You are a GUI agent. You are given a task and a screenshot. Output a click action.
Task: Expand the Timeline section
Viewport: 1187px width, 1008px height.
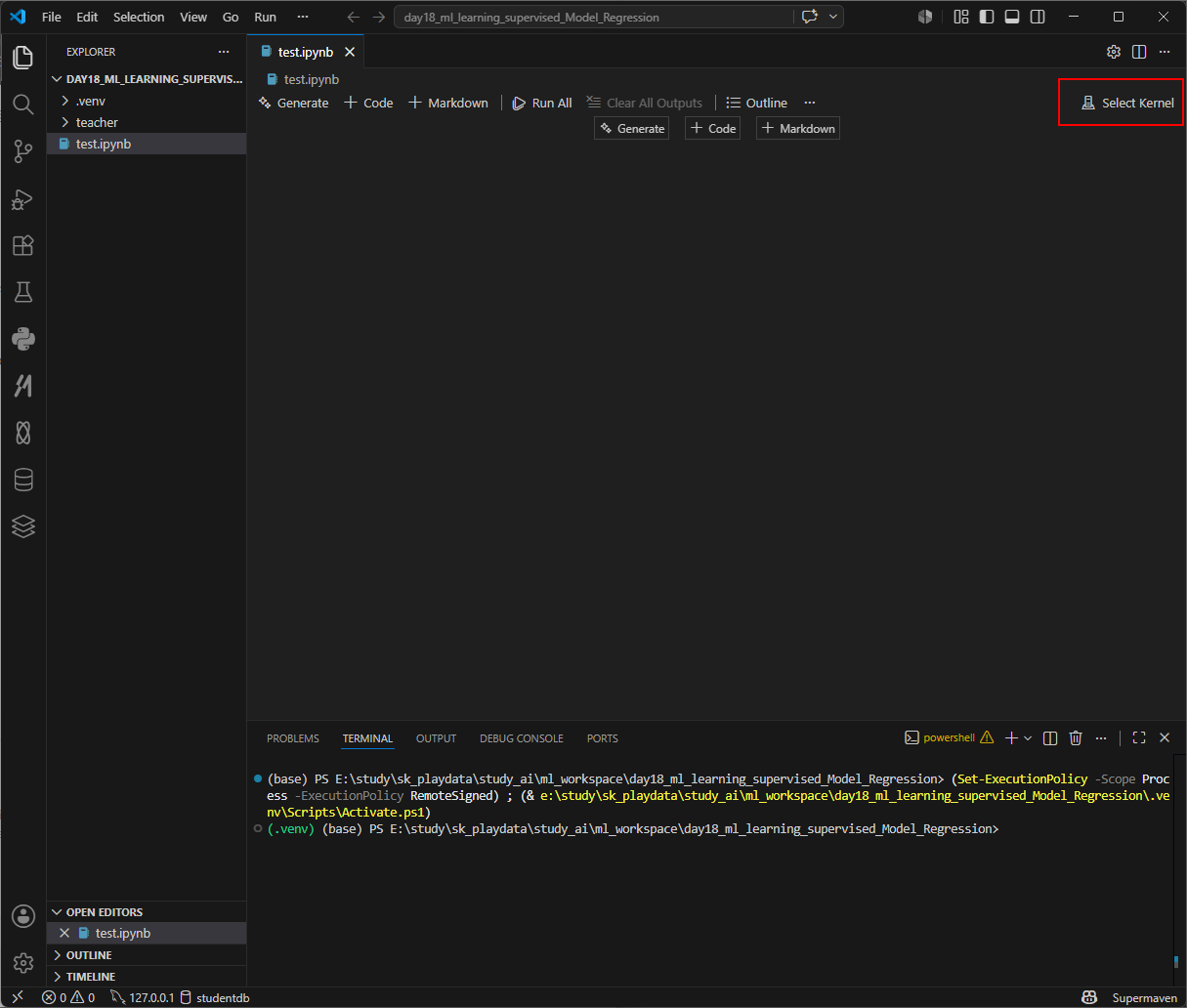tap(147, 977)
